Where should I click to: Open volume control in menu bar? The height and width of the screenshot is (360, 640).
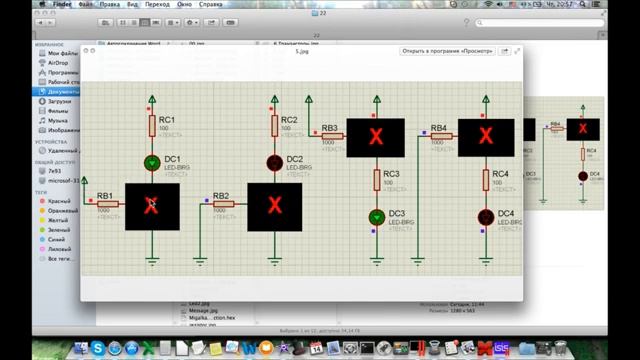[500, 4]
